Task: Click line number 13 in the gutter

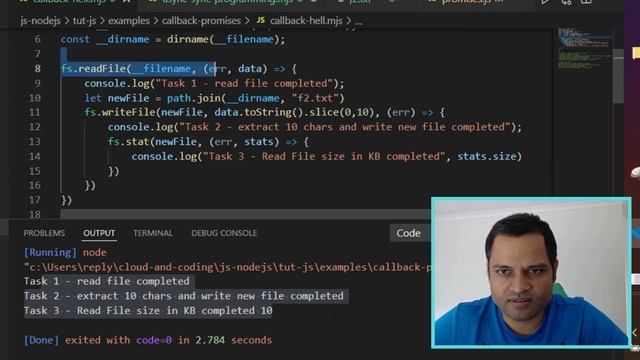Action: pyautogui.click(x=35, y=142)
